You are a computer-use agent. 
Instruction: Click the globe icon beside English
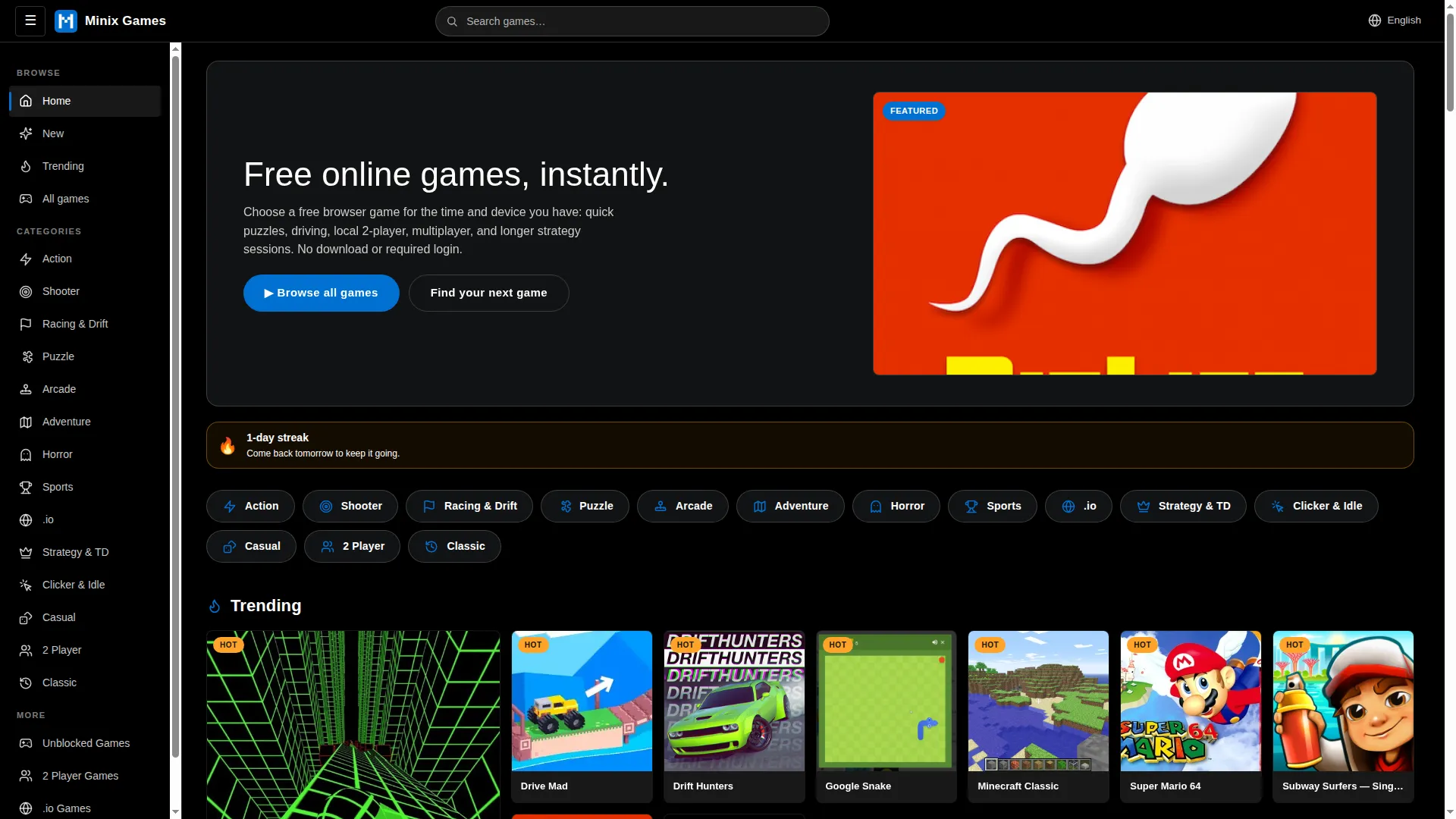[1375, 20]
